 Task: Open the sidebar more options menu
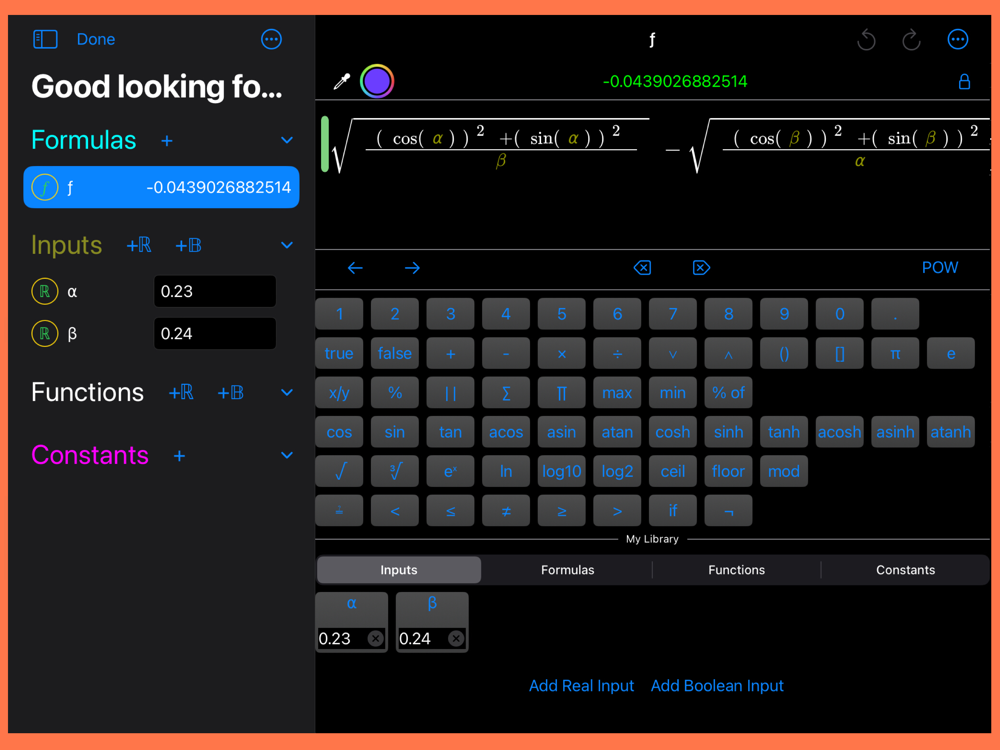(272, 40)
